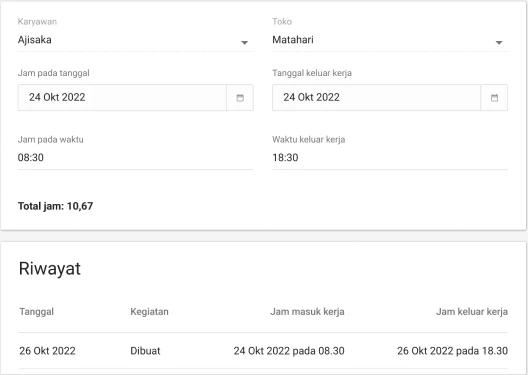Click the Total jam 10,67 text
528x375 pixels.
point(55,206)
